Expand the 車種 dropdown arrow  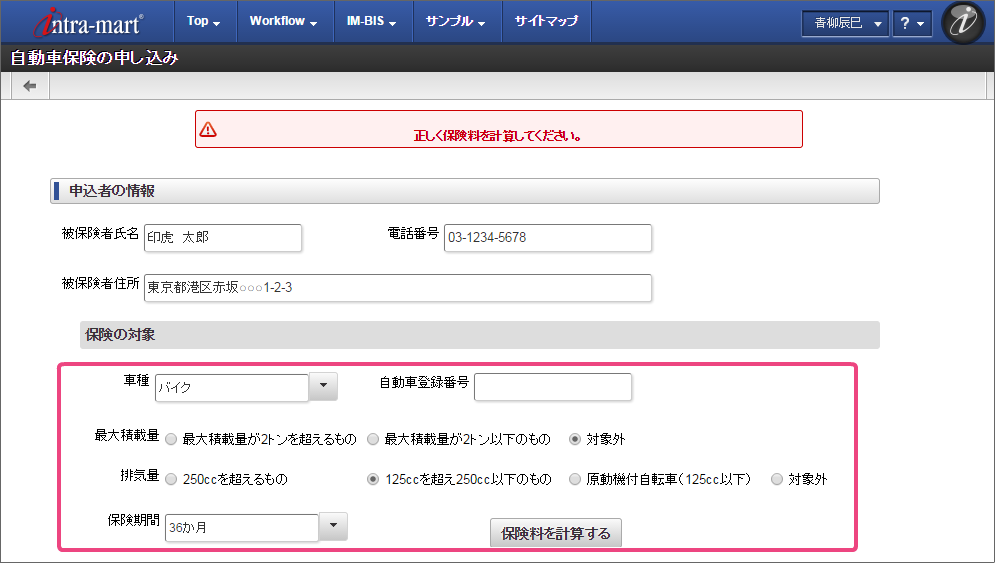point(323,386)
